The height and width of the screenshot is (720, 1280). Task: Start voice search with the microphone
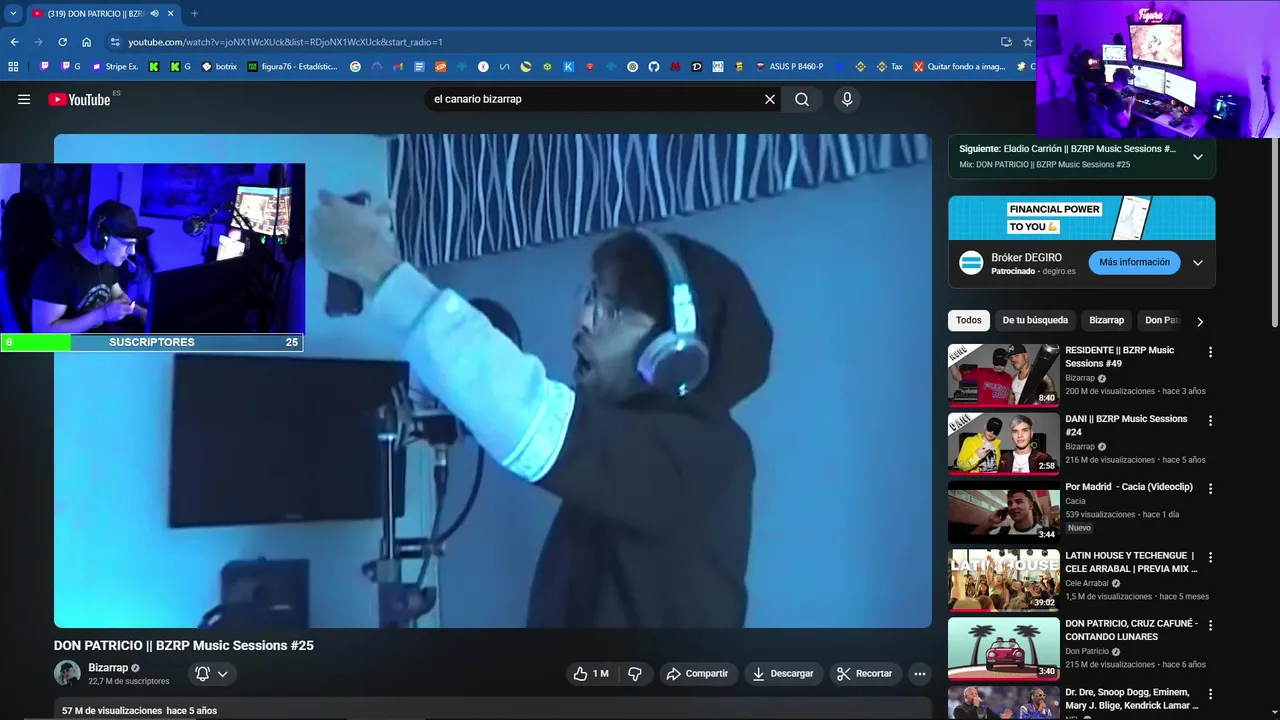847,99
